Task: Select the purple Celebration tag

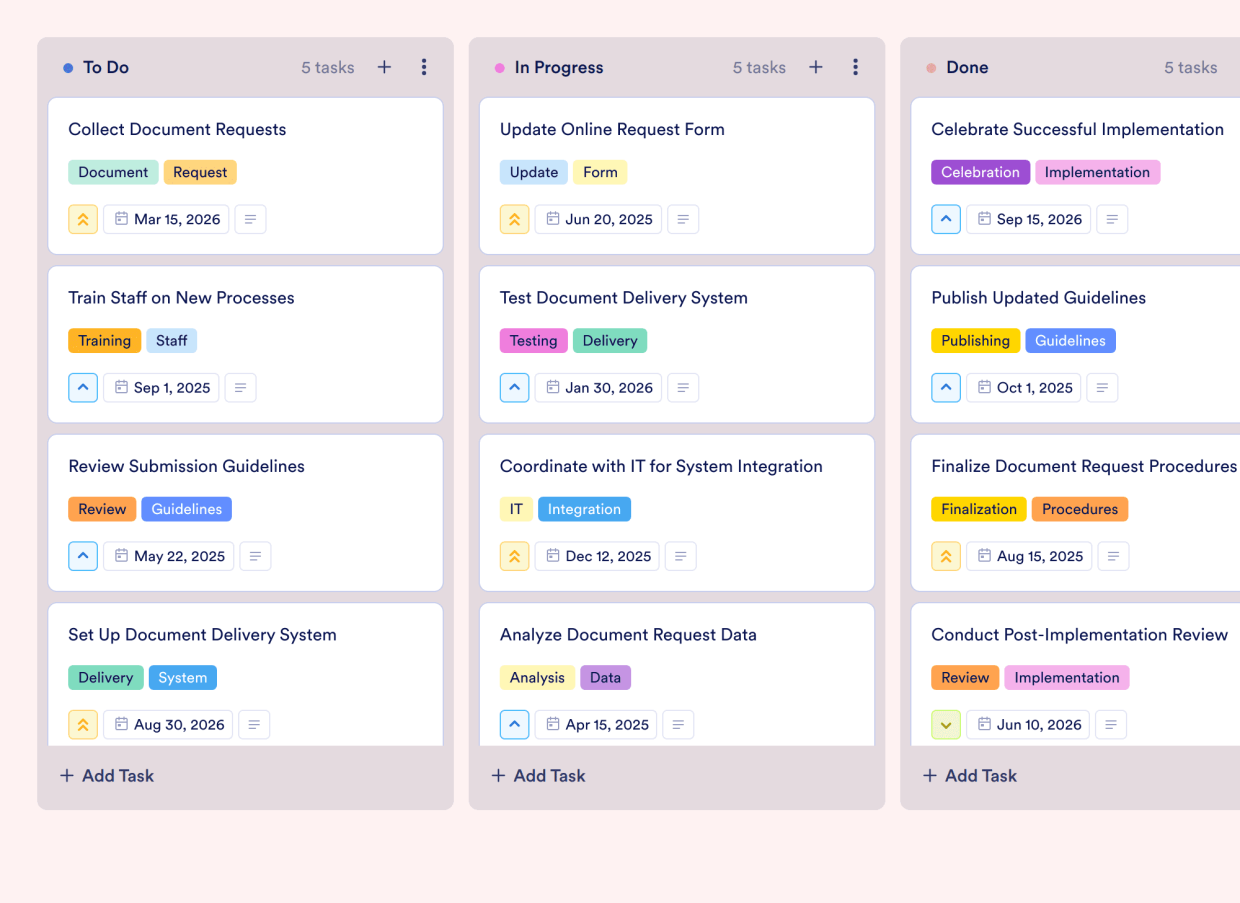Action: pos(980,172)
